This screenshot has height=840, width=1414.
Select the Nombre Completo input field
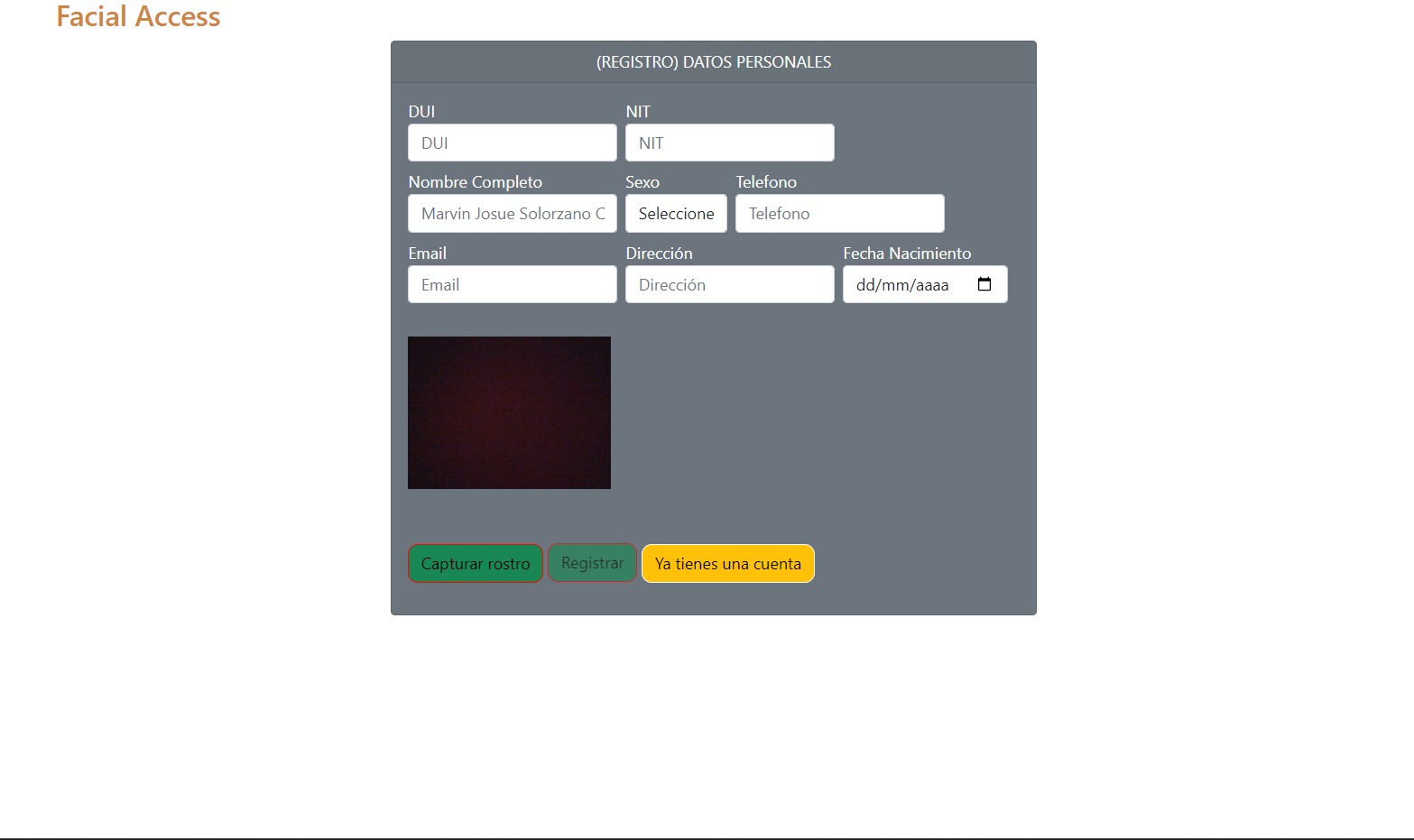pyautogui.click(x=512, y=214)
